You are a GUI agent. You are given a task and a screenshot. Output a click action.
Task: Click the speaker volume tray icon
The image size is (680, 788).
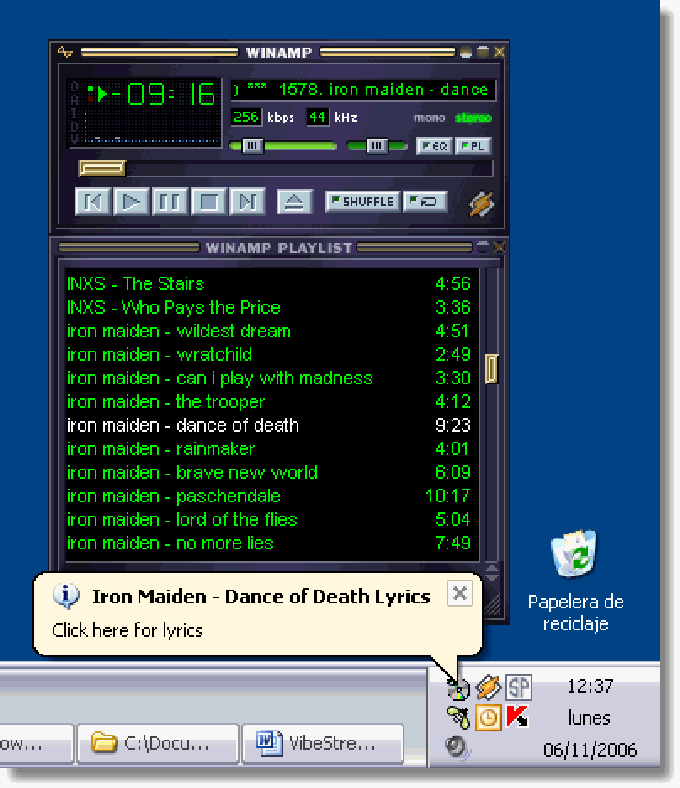click(457, 747)
